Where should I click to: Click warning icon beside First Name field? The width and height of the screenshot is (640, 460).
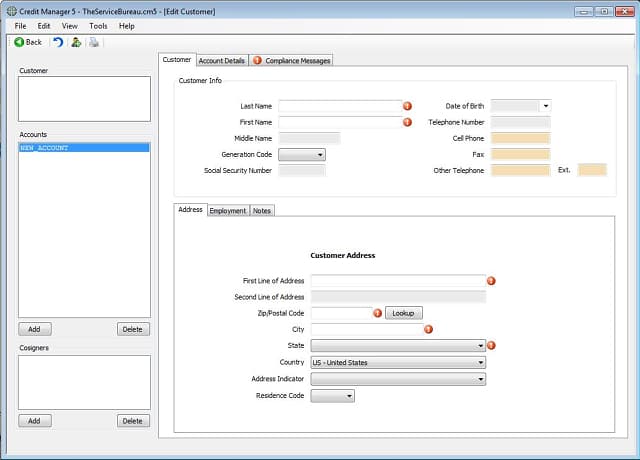(x=407, y=122)
